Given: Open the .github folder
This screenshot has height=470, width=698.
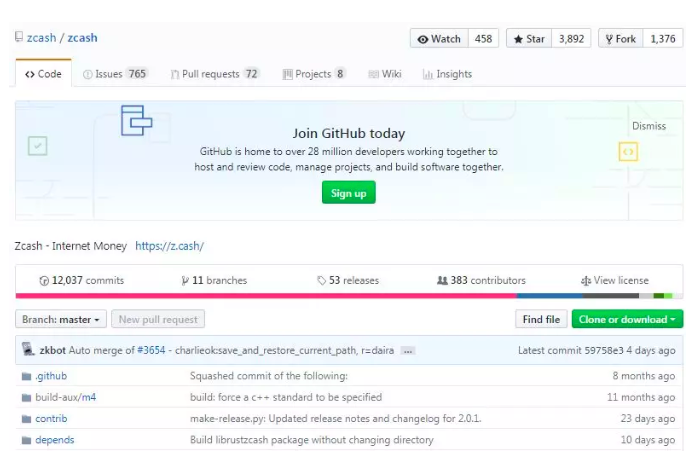Looking at the screenshot, I should click(x=51, y=376).
